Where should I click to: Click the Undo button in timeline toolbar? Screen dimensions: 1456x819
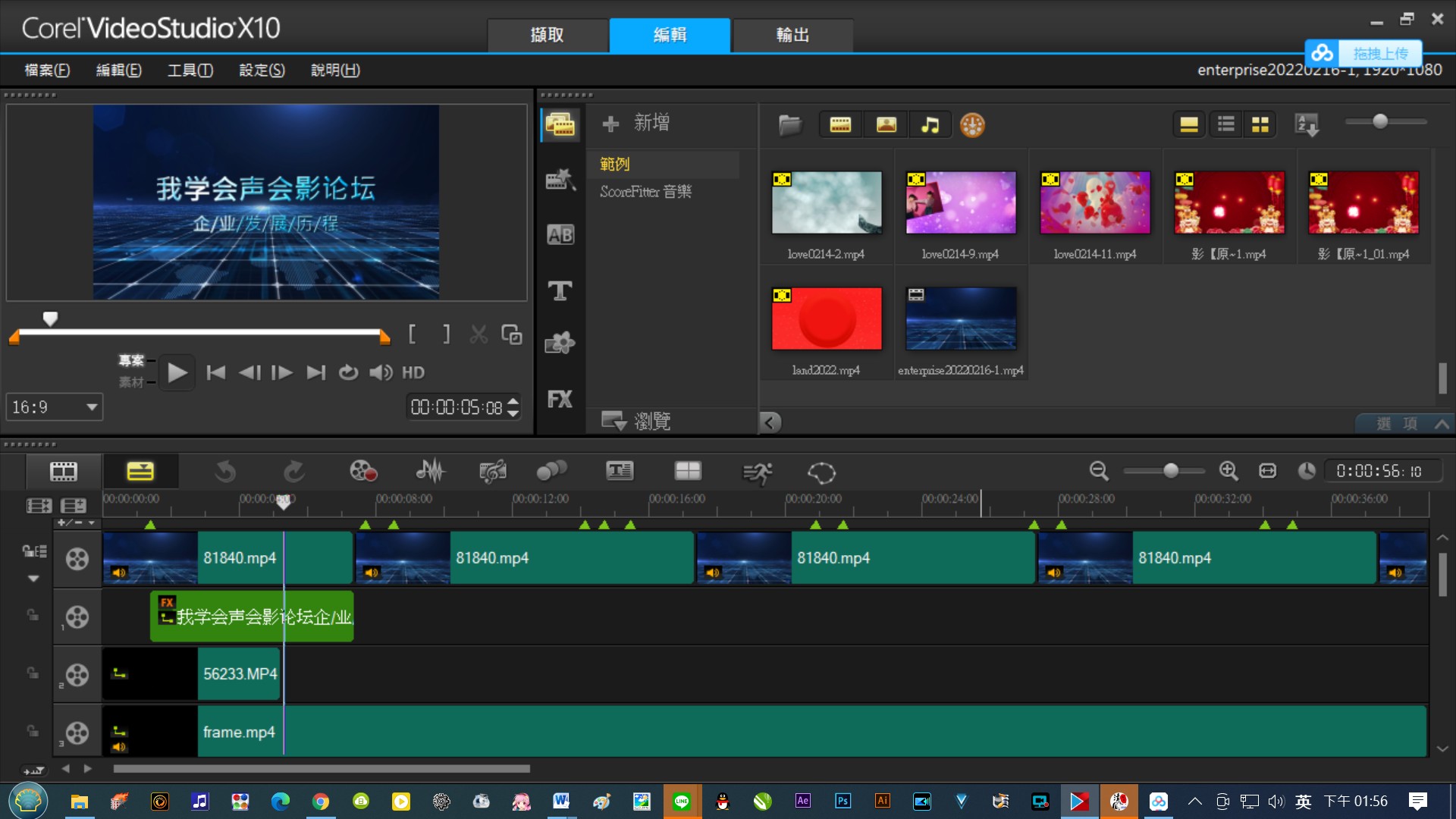pyautogui.click(x=225, y=472)
